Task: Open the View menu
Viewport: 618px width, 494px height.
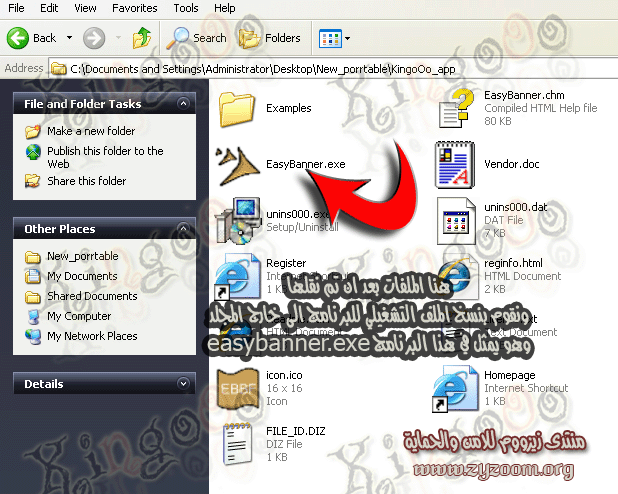Action: tap(85, 8)
